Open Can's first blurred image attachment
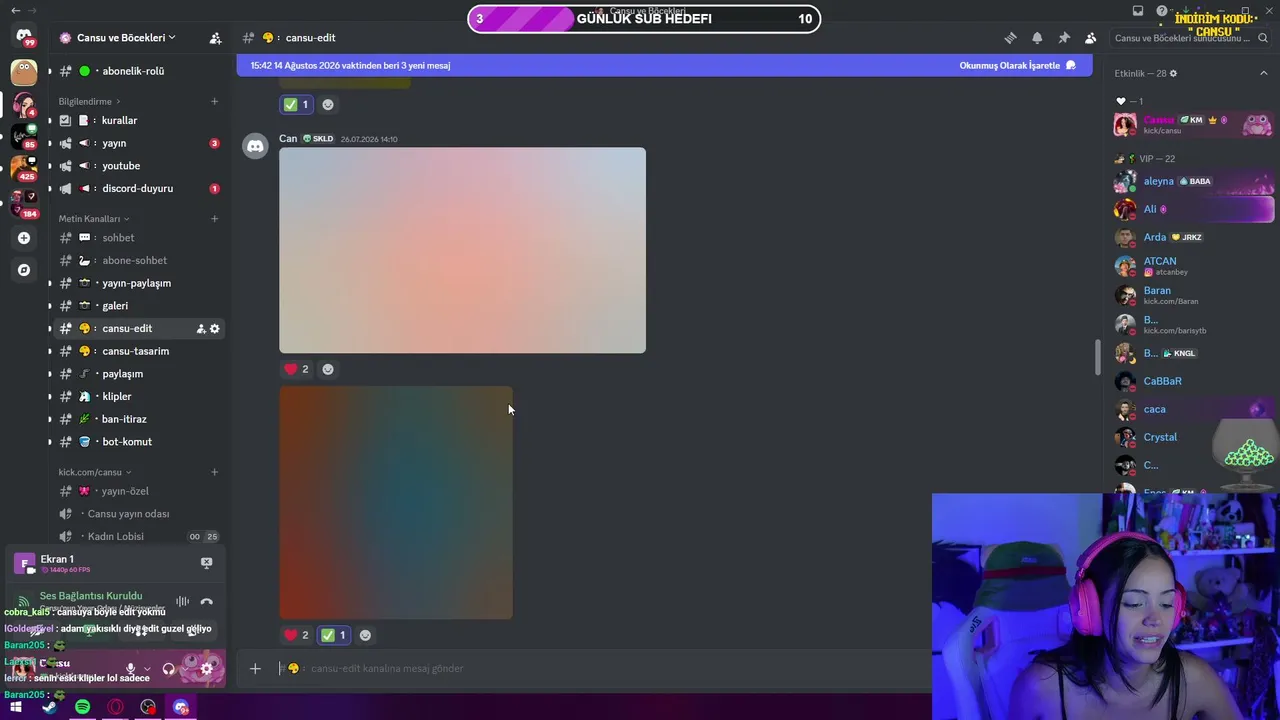The height and width of the screenshot is (720, 1280). pos(462,250)
